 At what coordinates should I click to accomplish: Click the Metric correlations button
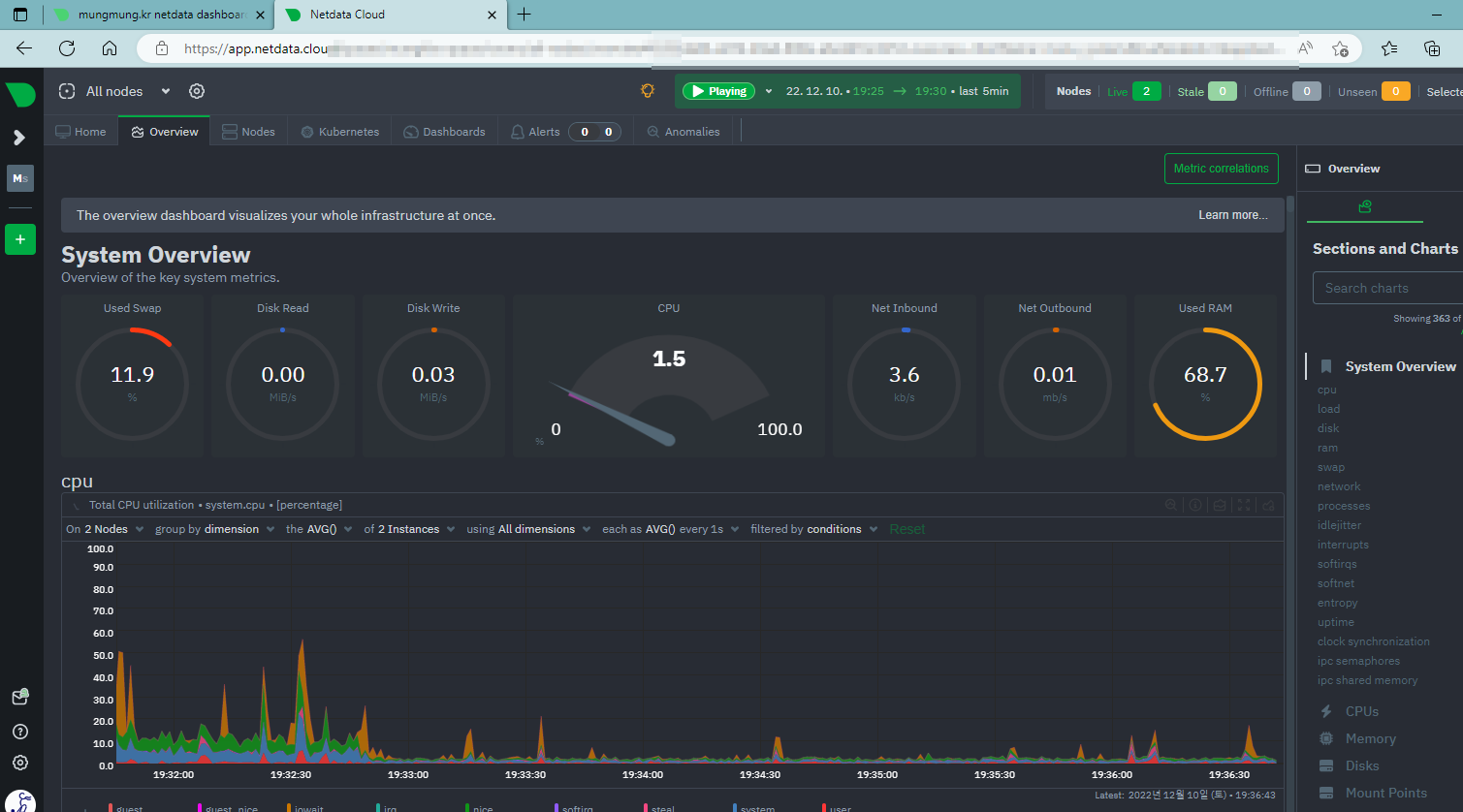click(1221, 169)
